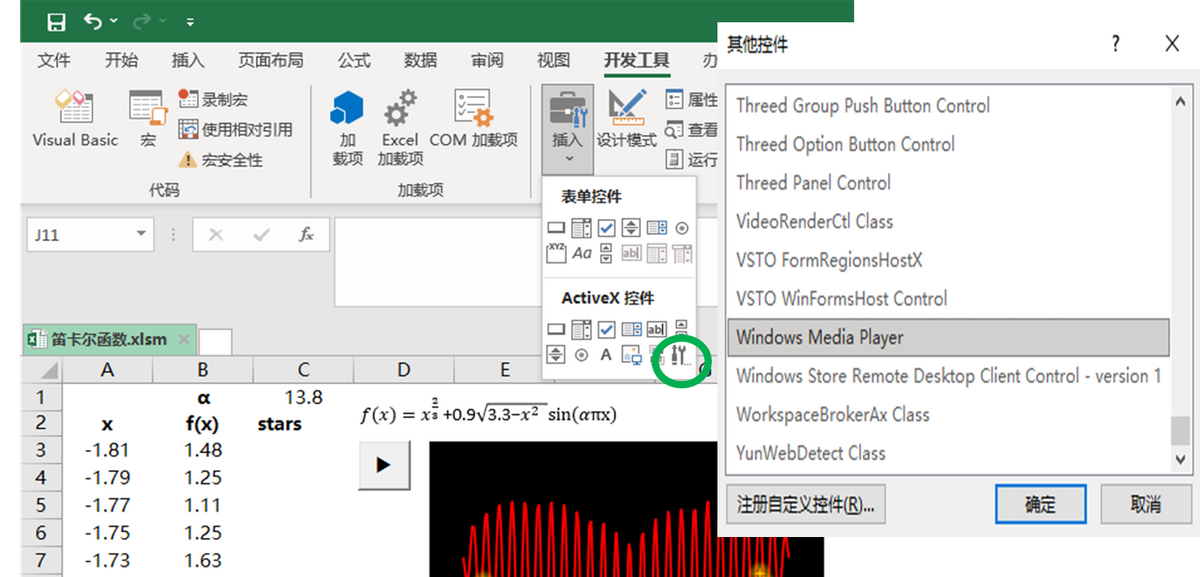Image resolution: width=1200 pixels, height=577 pixels.
Task: Click the controls list scrollbar thumb
Action: coord(1181,431)
